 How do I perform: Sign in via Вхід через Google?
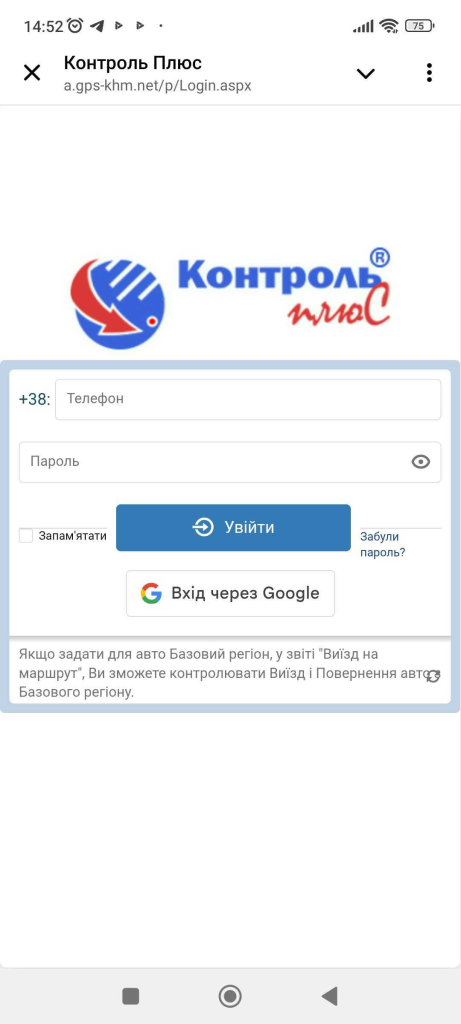[x=230, y=593]
